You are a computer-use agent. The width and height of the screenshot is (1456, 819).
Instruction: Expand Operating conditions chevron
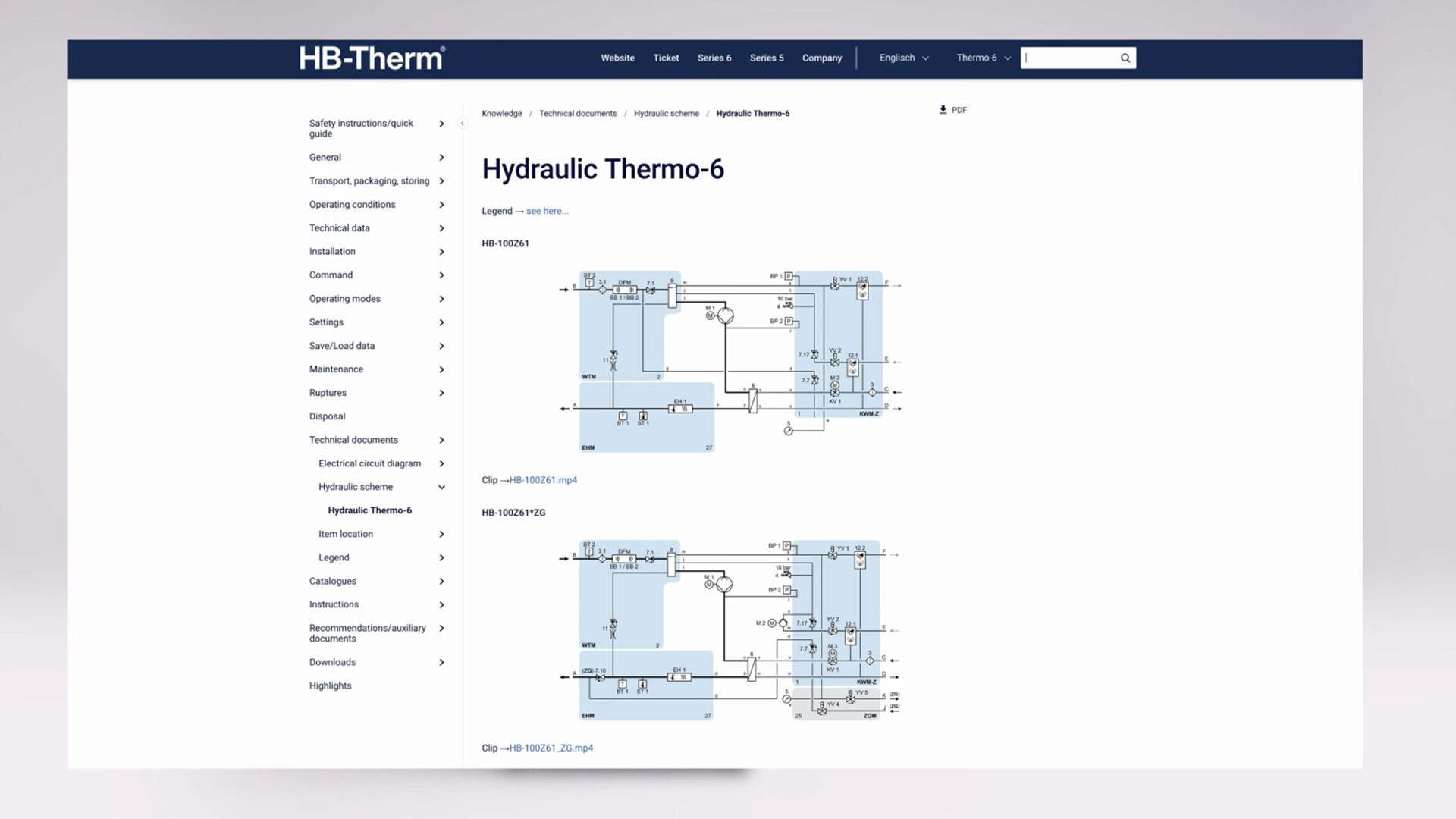[x=441, y=205]
